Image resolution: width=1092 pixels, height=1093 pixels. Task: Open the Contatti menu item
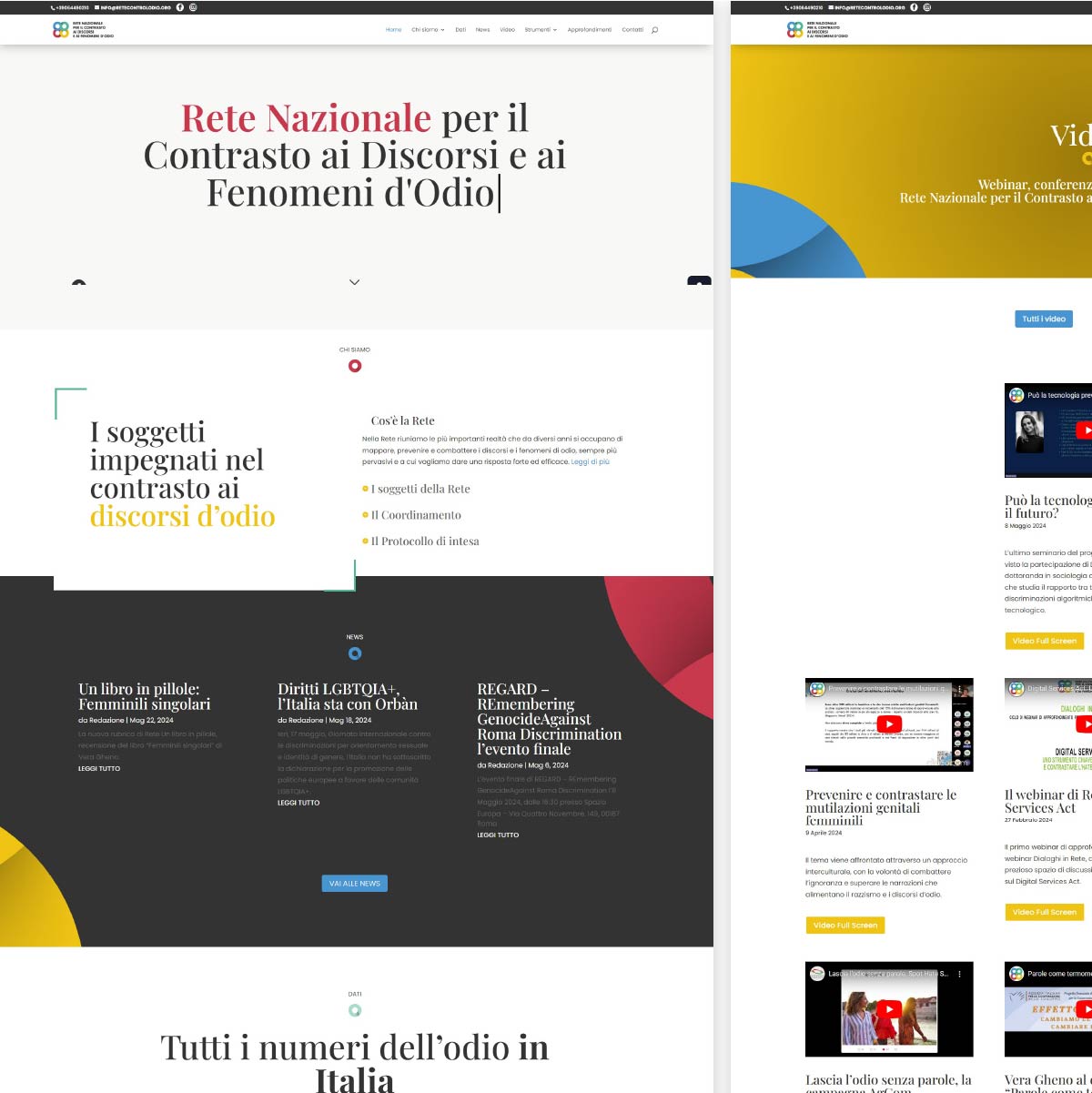[632, 30]
